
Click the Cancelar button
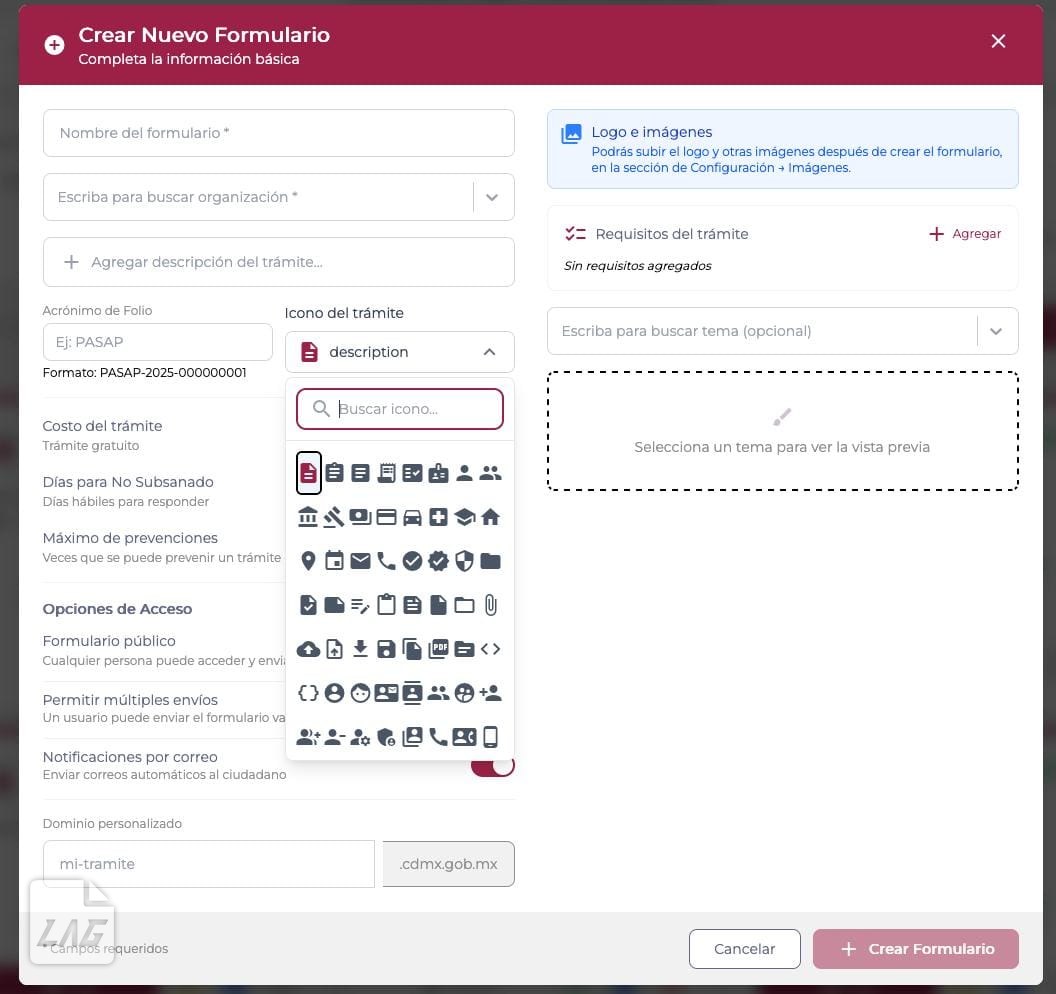click(744, 949)
